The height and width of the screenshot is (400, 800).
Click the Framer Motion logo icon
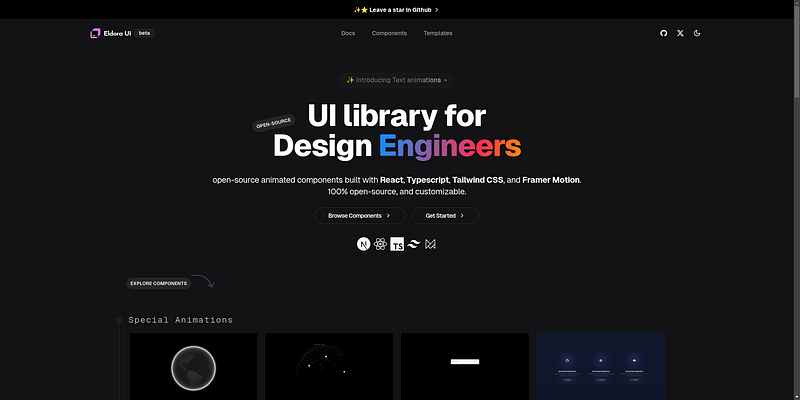coord(430,244)
